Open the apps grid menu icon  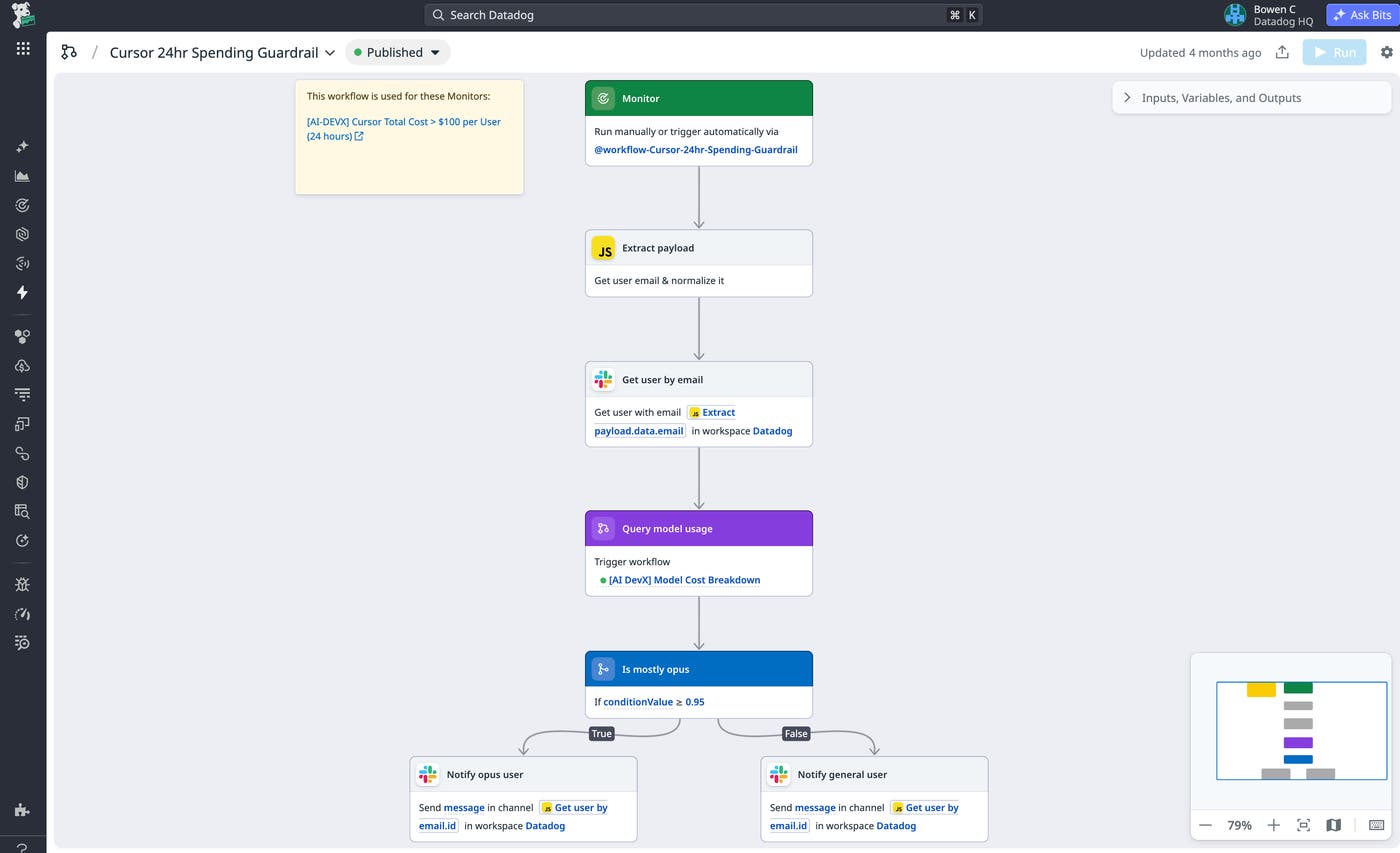[22, 48]
